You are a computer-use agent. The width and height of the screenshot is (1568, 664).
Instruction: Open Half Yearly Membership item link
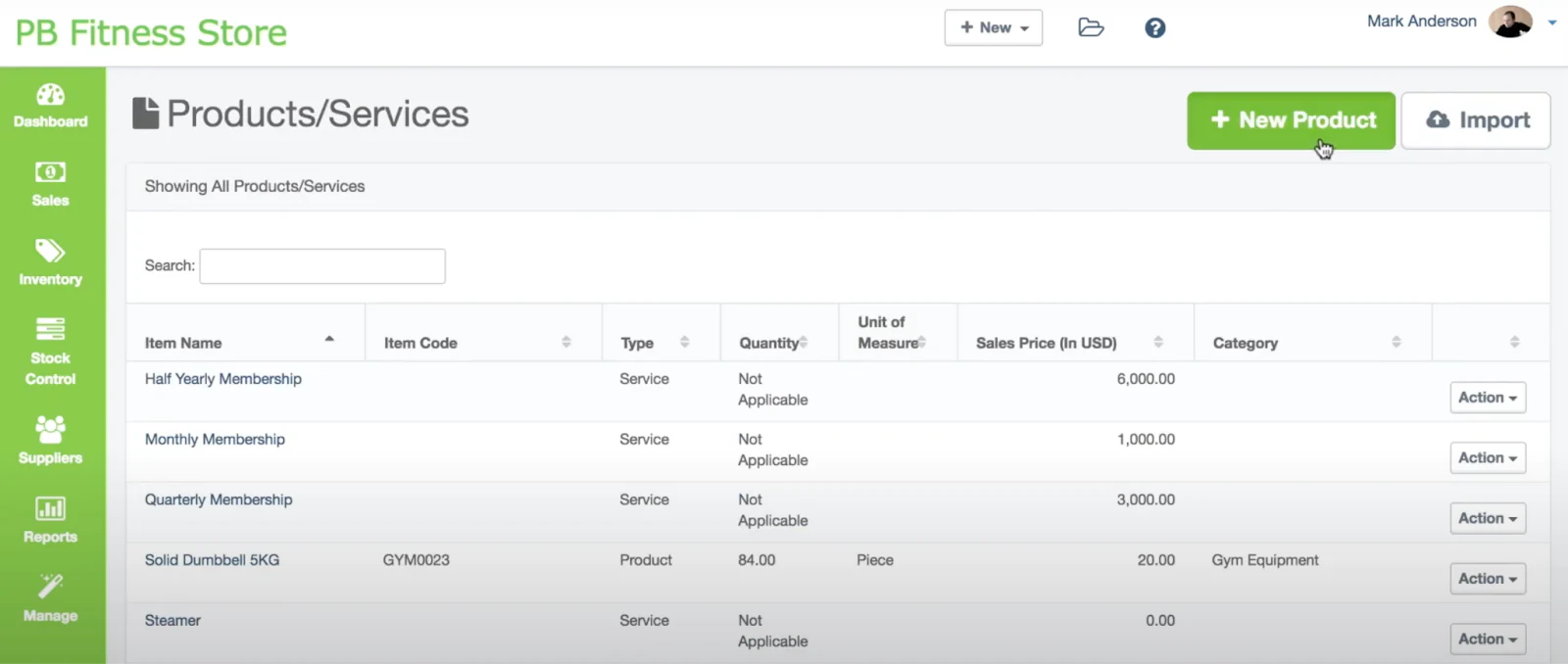click(x=223, y=379)
